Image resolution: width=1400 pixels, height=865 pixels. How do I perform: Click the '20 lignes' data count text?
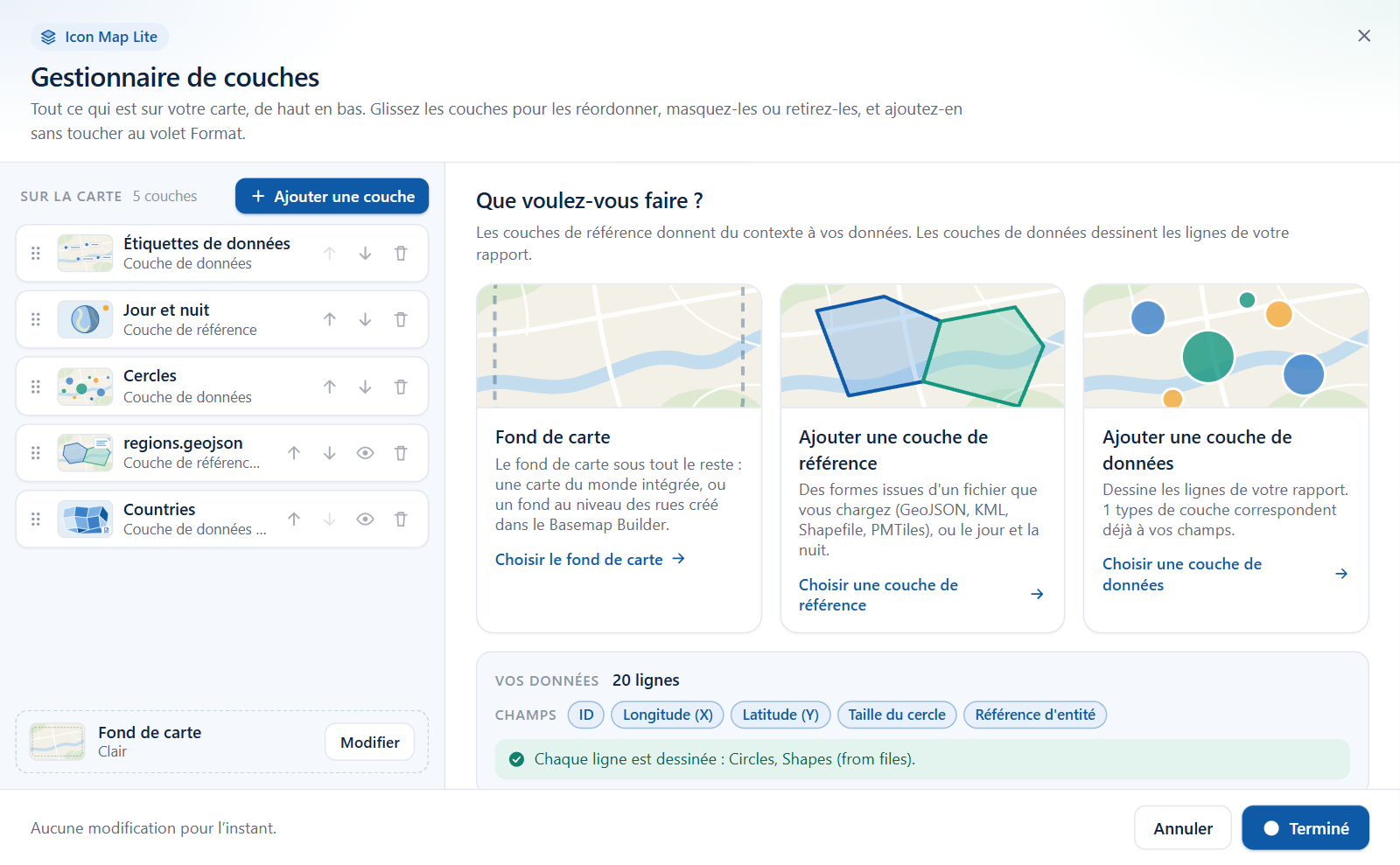click(x=646, y=680)
